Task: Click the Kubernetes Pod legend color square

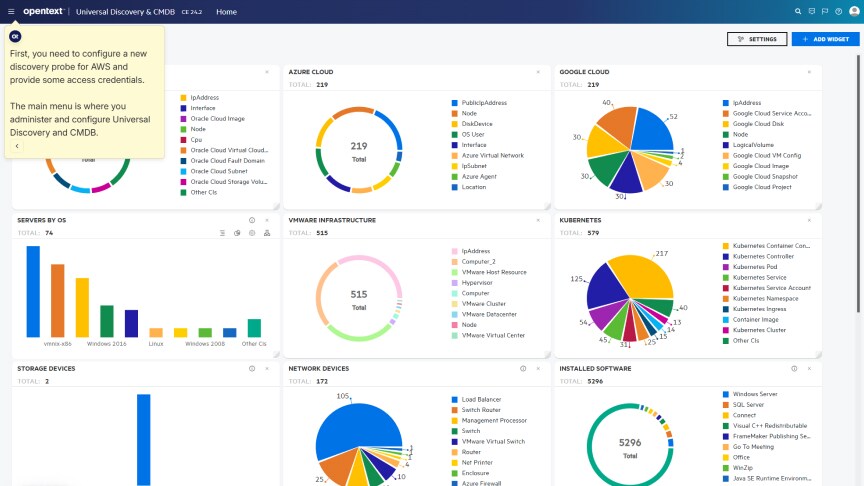Action: [726, 267]
